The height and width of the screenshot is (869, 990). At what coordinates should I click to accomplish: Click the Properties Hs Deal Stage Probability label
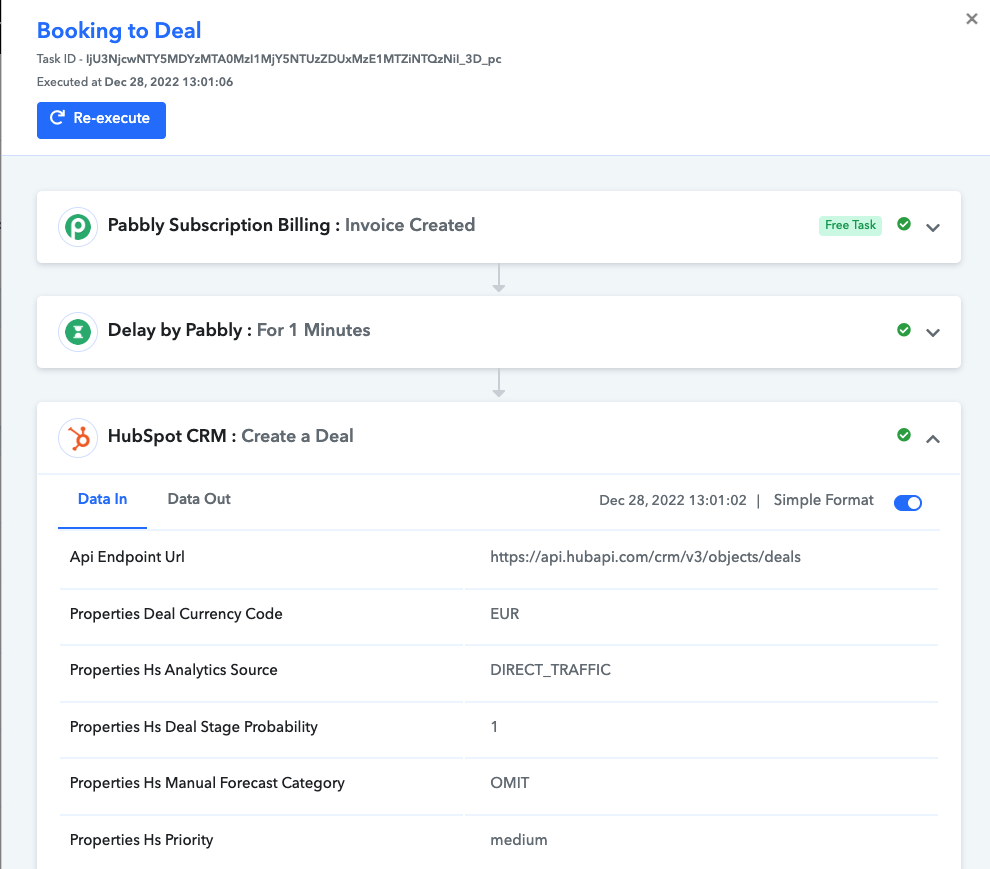point(193,727)
